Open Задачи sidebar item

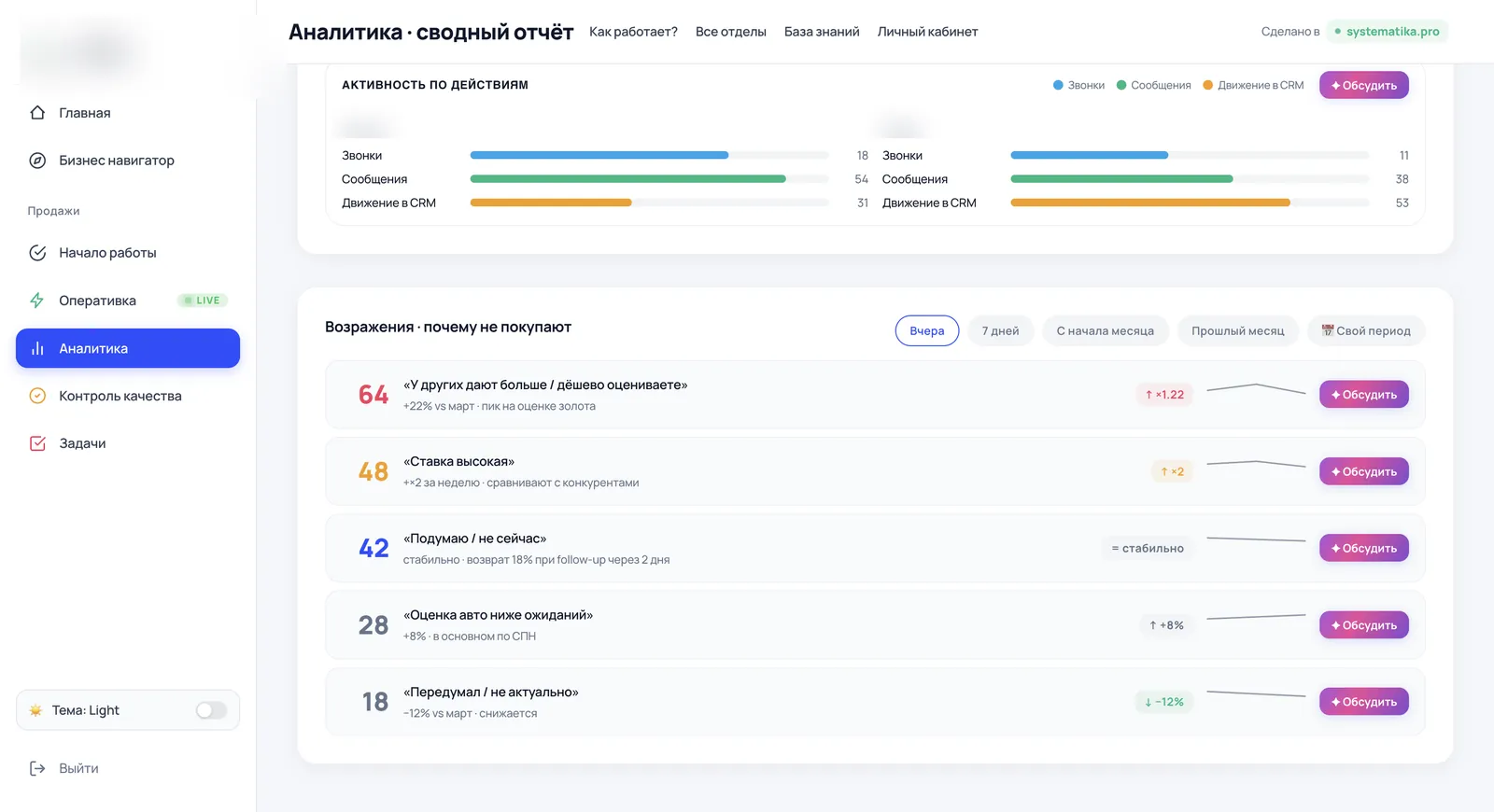[x=128, y=443]
